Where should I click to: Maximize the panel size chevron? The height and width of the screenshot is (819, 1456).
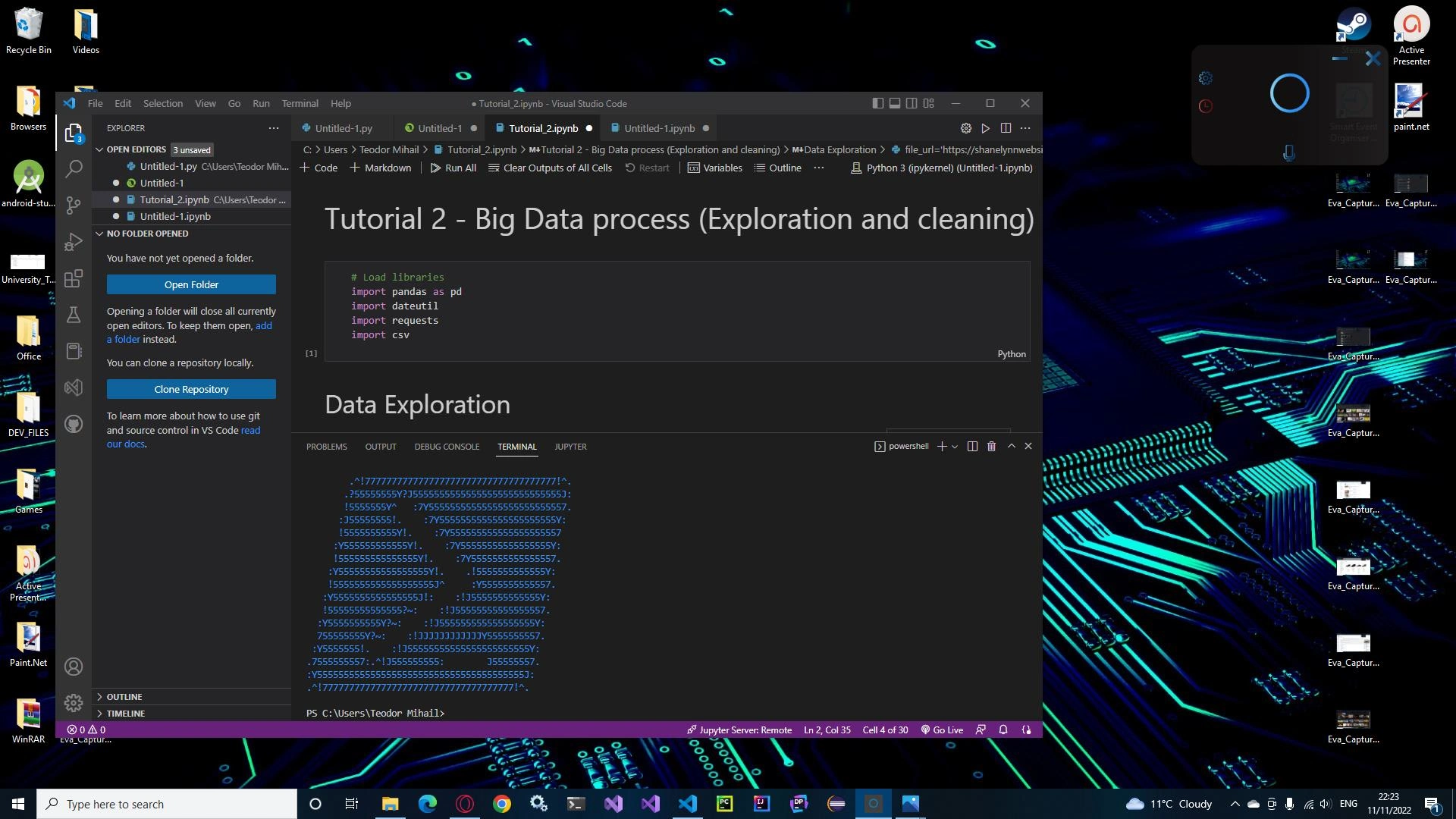point(1011,446)
